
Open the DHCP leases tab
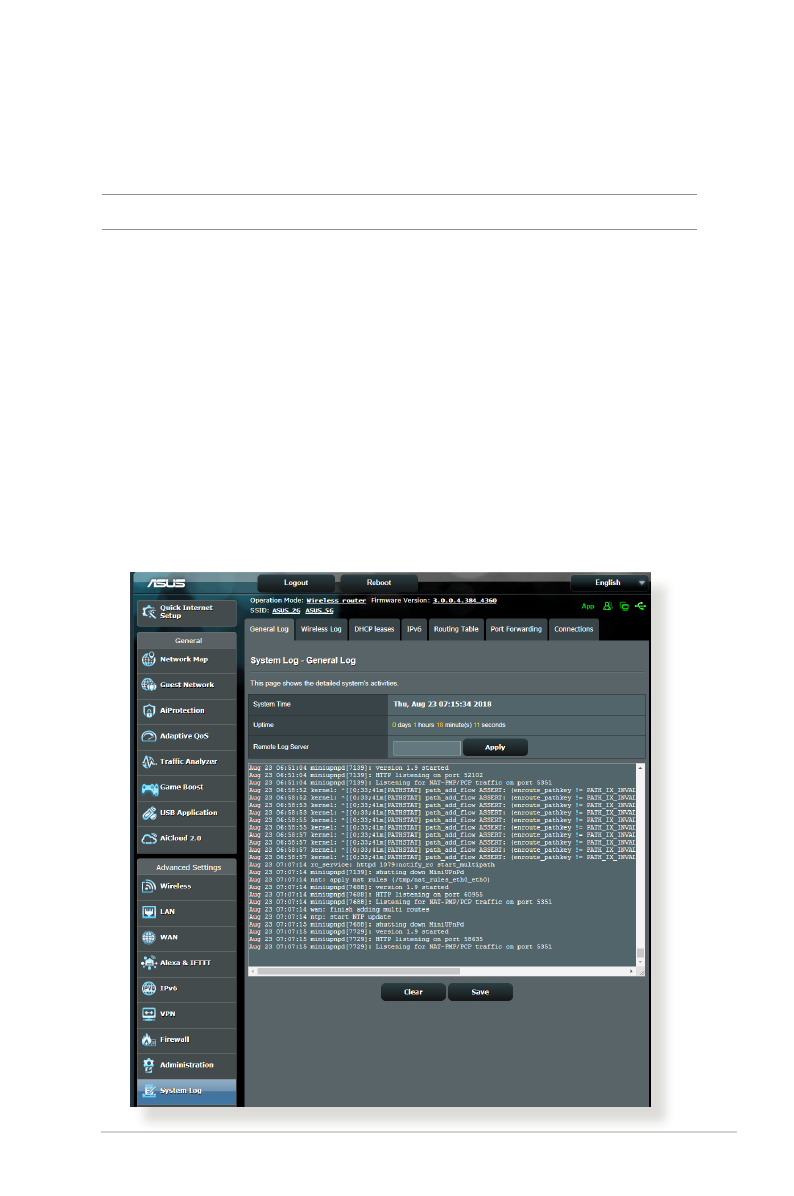375,629
